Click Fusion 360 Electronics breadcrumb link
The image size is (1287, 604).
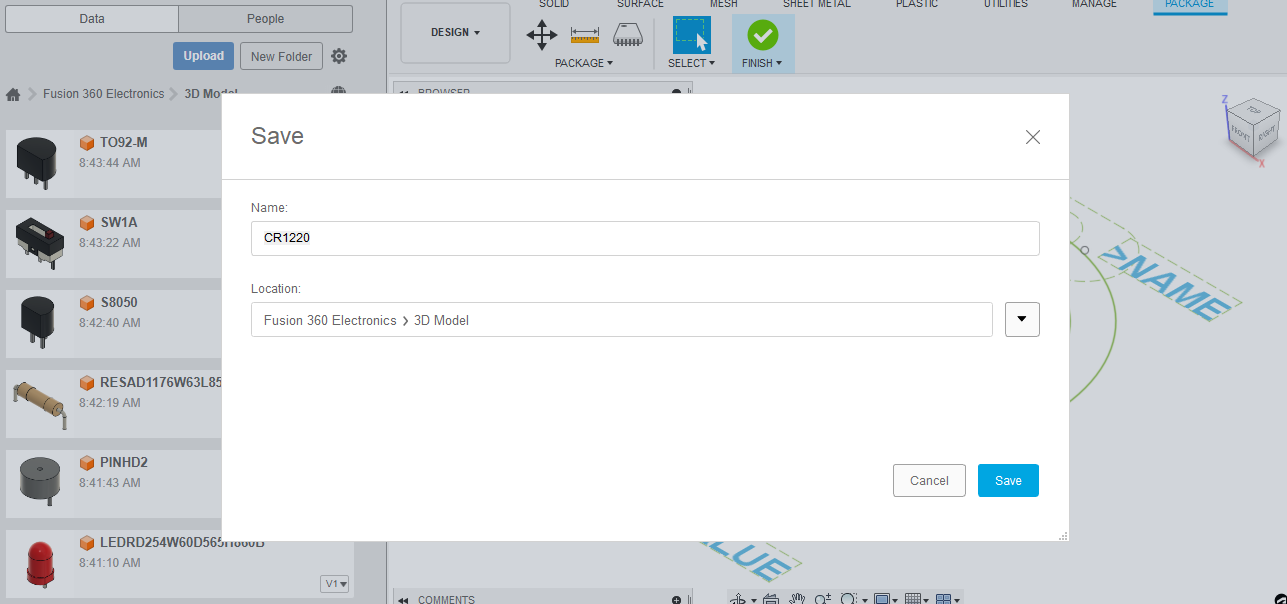(x=103, y=94)
